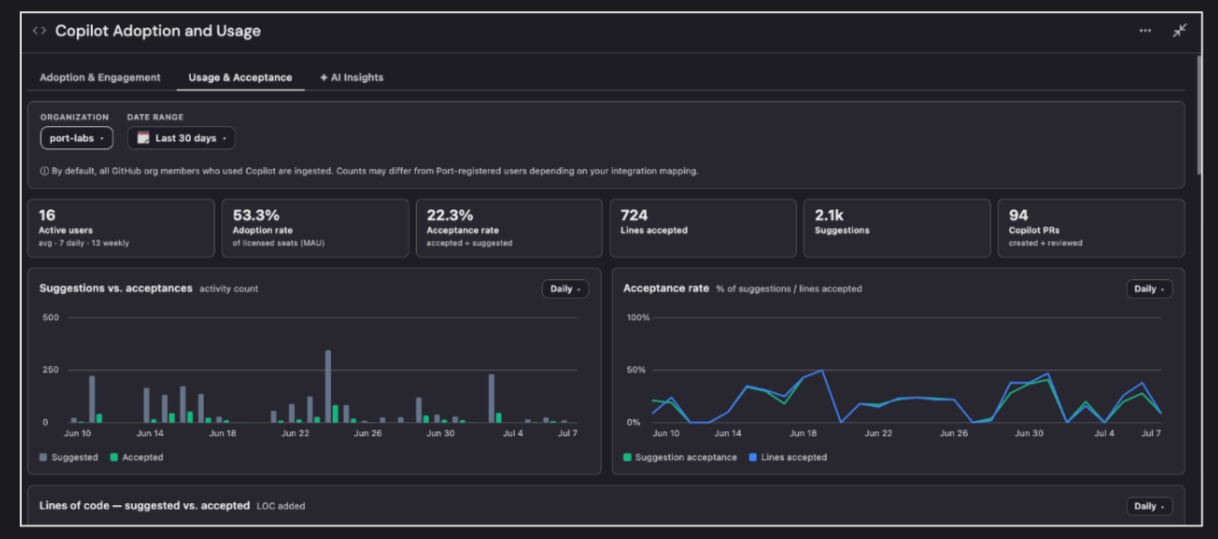Open Daily dropdown on Suggestions vs. acceptances chart
1218x539 pixels.
565,289
